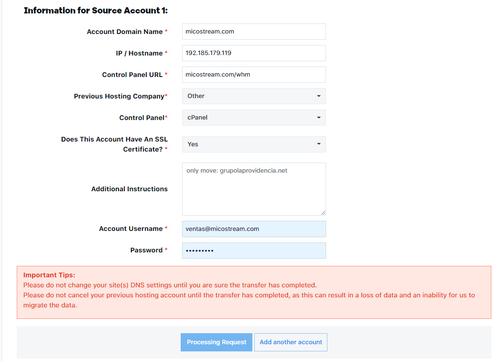Image resolution: width=500 pixels, height=361 pixels.
Task: Click the Information for Source Account 1 heading
Action: (x=96, y=11)
